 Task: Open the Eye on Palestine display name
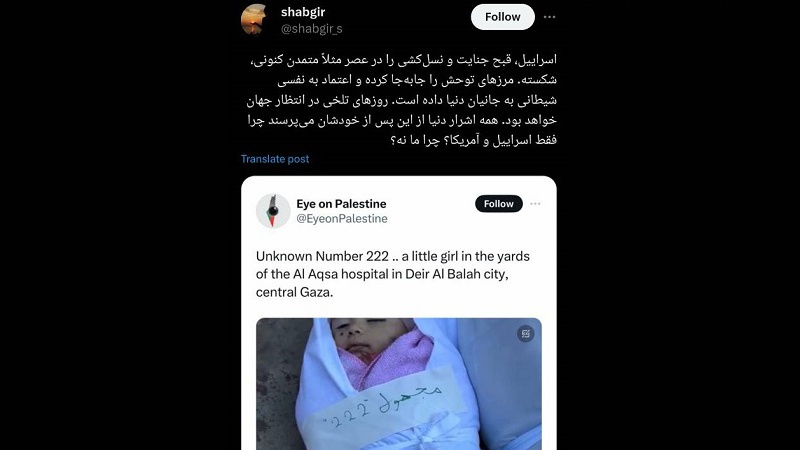coord(341,204)
